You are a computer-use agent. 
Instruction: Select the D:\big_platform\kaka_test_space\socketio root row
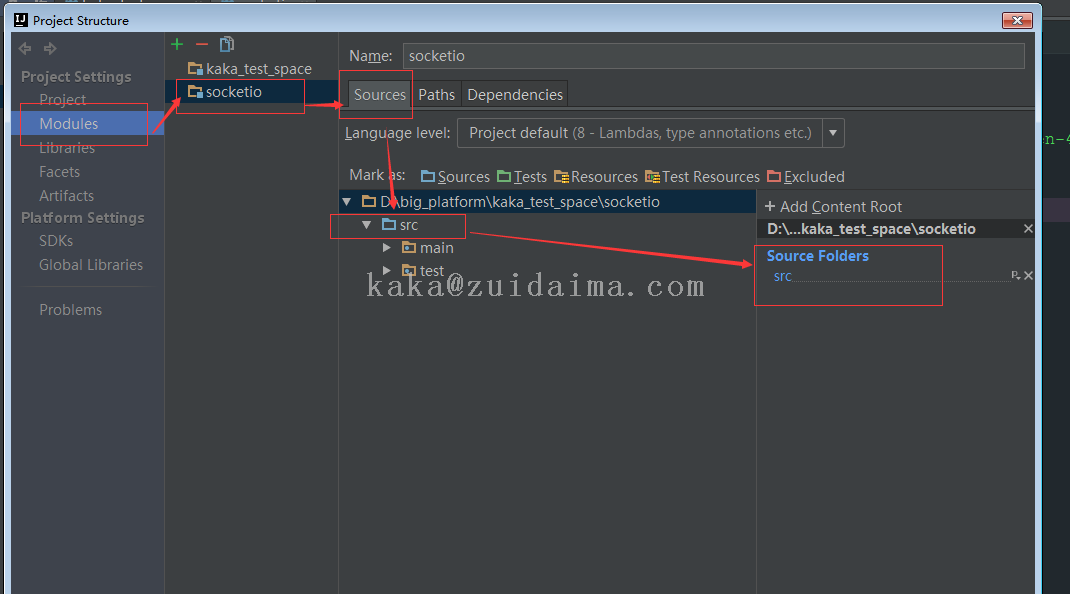547,201
